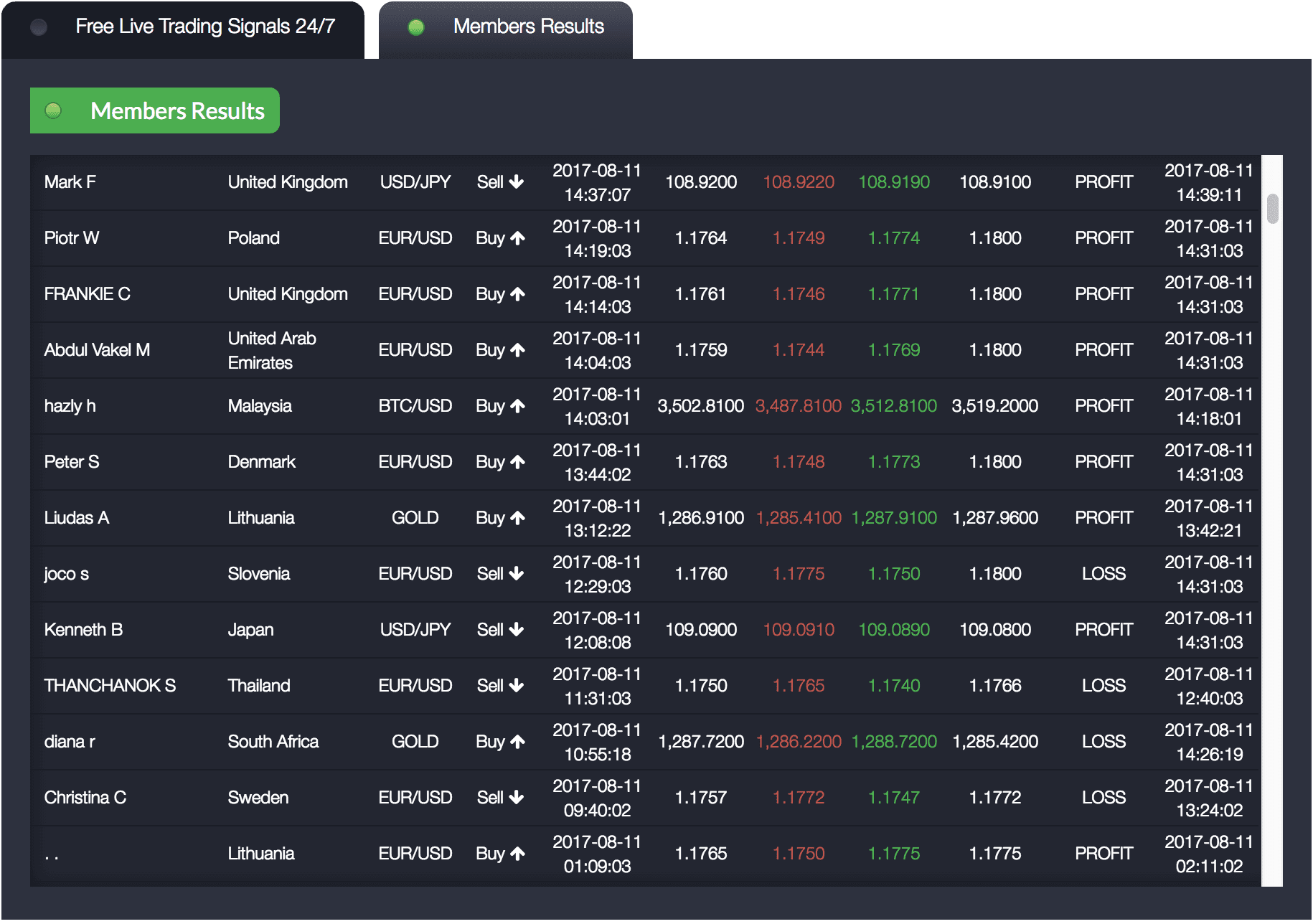Click the Buy up arrow in Liudas A row

pos(517,518)
